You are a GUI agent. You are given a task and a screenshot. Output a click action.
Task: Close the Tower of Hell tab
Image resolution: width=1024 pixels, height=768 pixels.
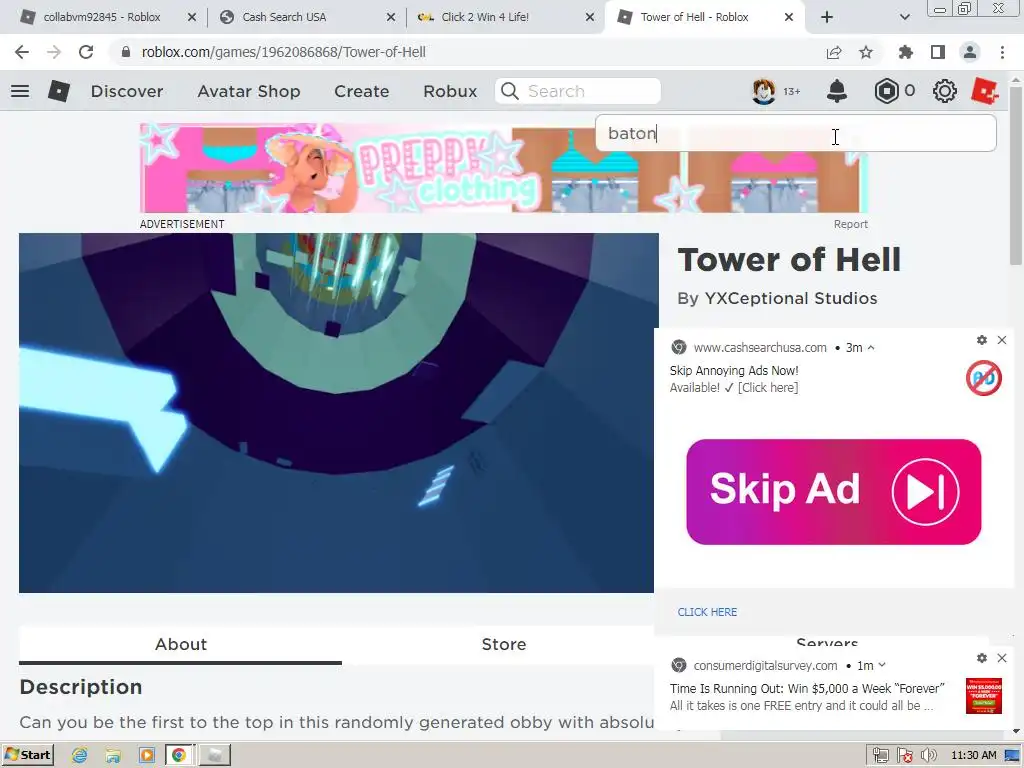pos(789,17)
